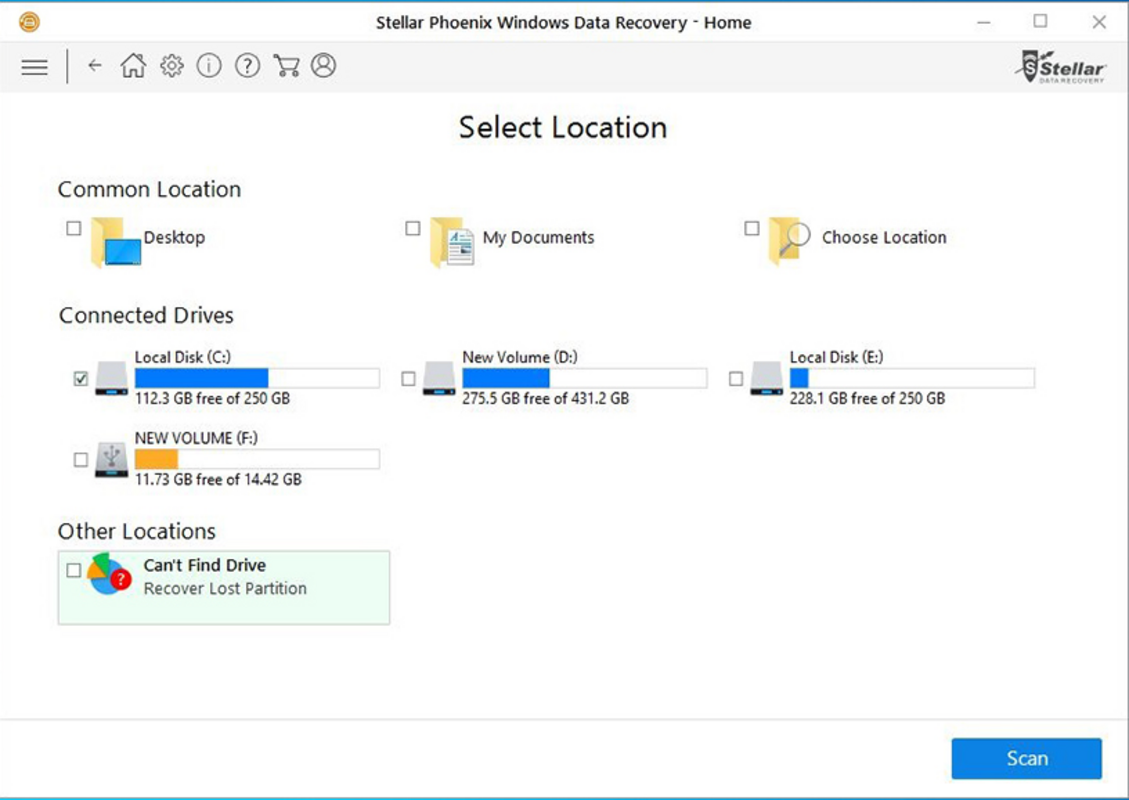Show the information (i) icon dialog
This screenshot has width=1129, height=800.
pyautogui.click(x=209, y=66)
